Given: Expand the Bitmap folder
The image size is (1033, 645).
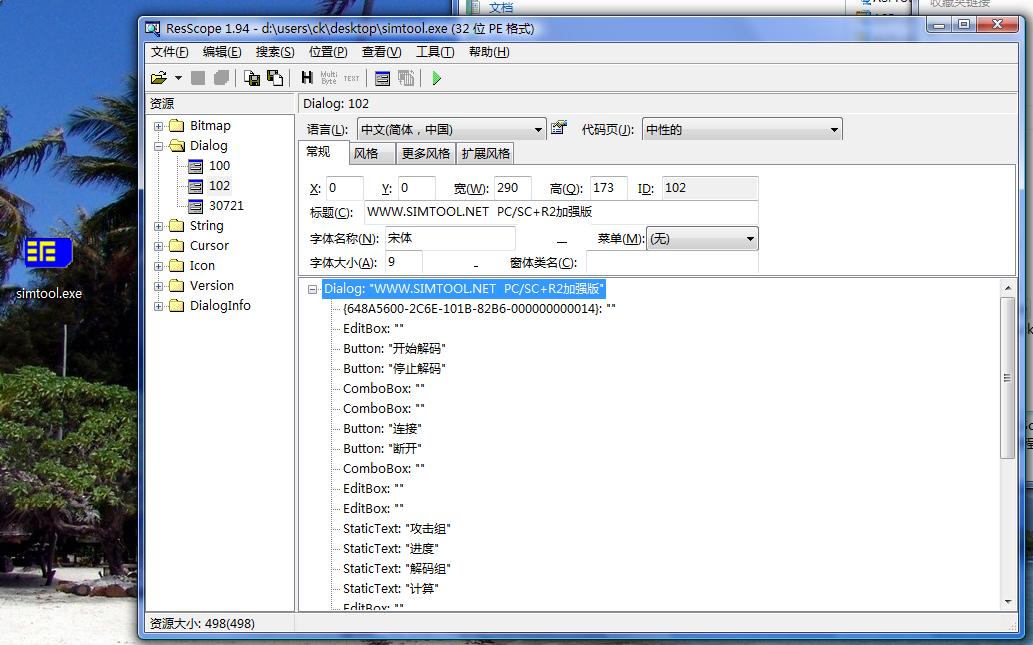Looking at the screenshot, I should [x=158, y=126].
